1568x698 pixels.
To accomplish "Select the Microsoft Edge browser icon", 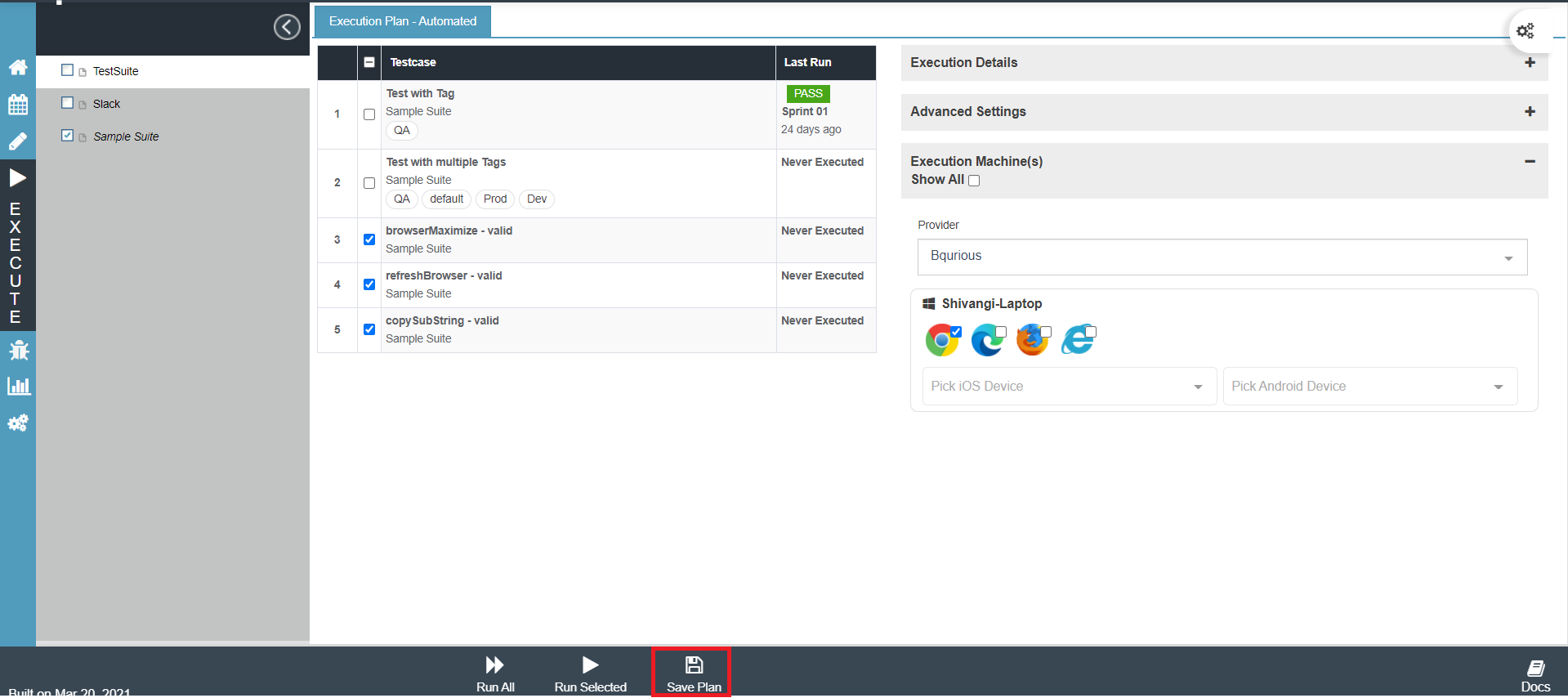I will 988,340.
